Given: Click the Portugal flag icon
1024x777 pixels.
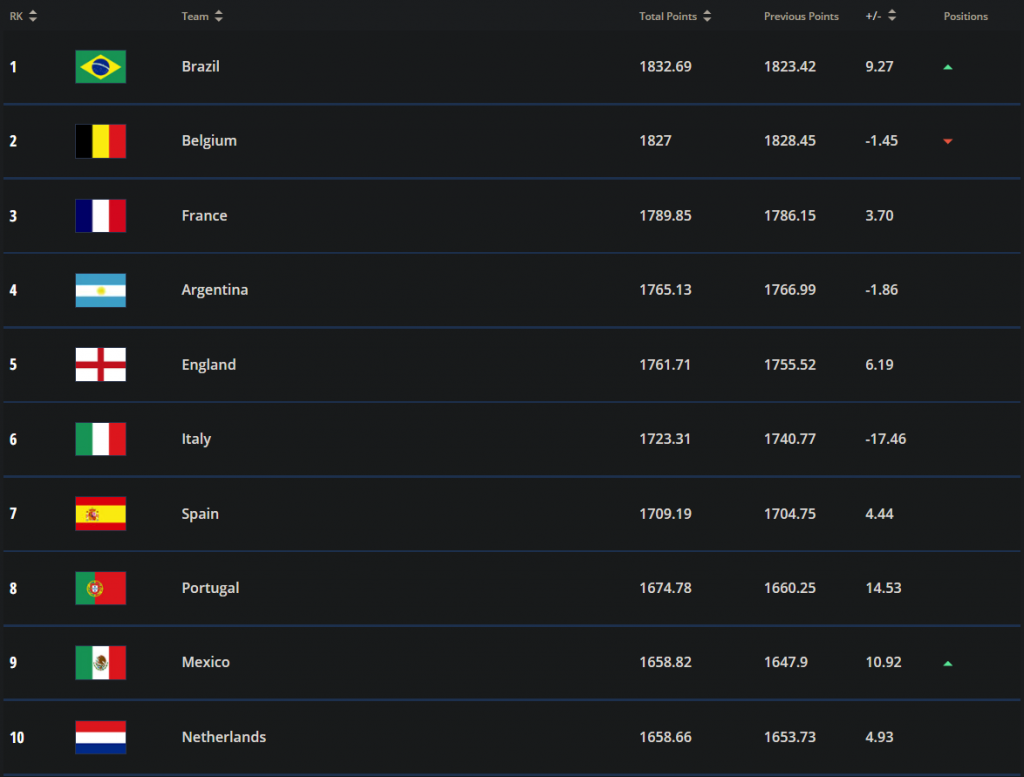Looking at the screenshot, I should [100, 588].
